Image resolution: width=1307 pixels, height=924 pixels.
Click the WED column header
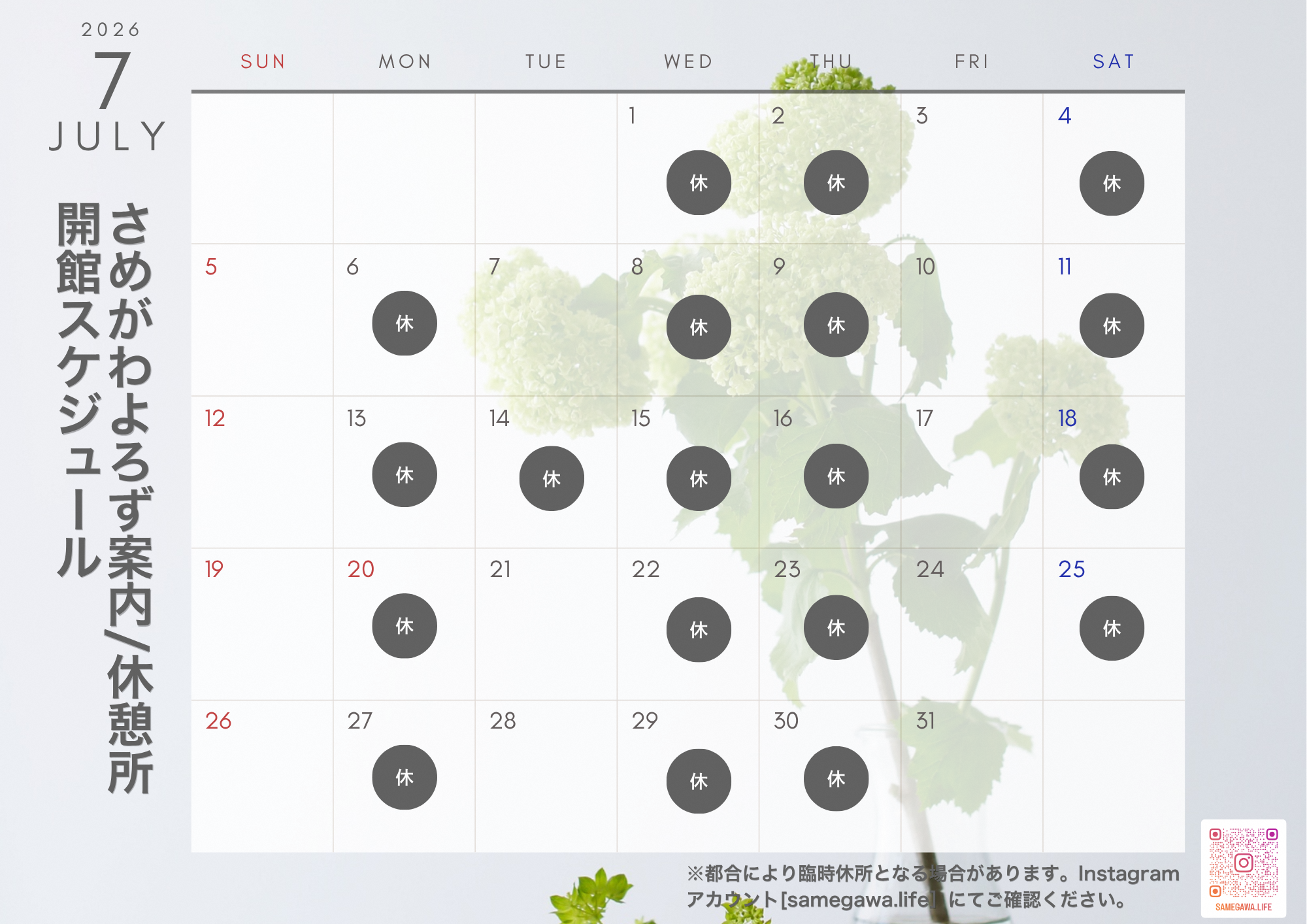(688, 61)
